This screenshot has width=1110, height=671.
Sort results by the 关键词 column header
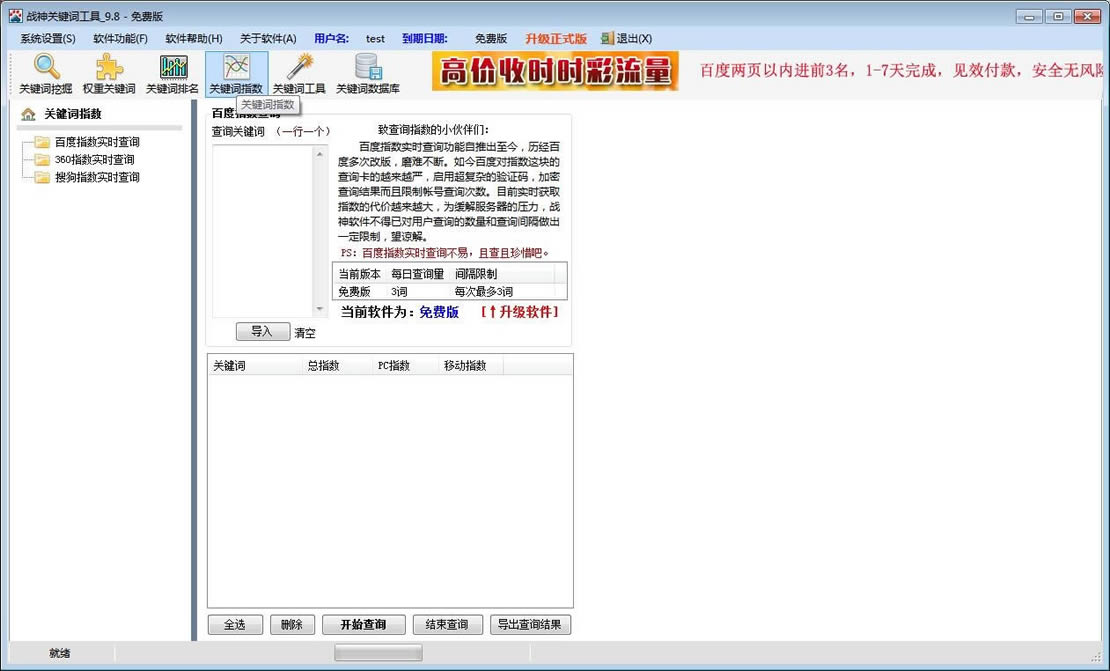[255, 366]
